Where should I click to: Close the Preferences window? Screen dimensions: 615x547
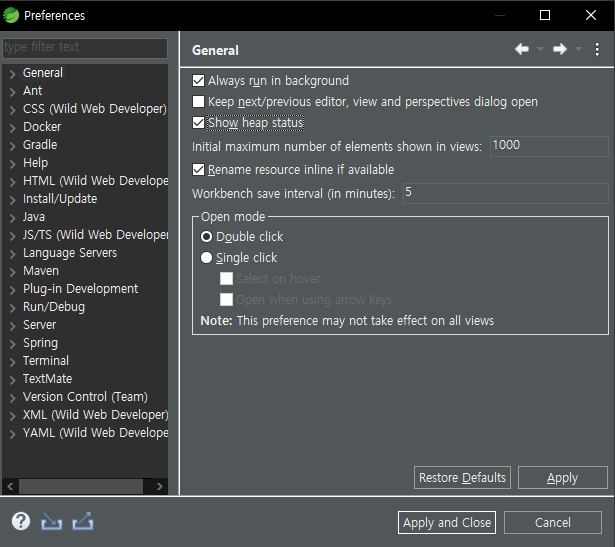(x=591, y=15)
